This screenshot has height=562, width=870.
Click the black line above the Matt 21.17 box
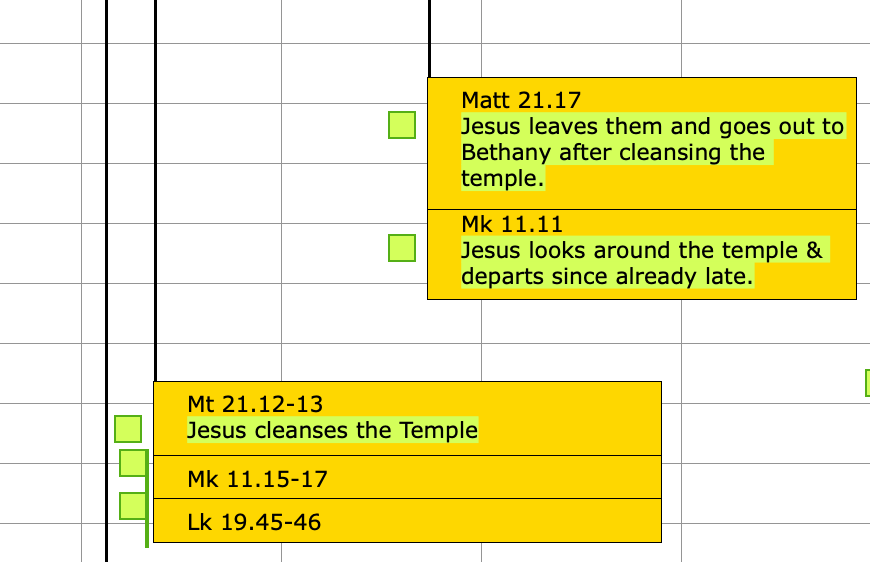[x=429, y=40]
